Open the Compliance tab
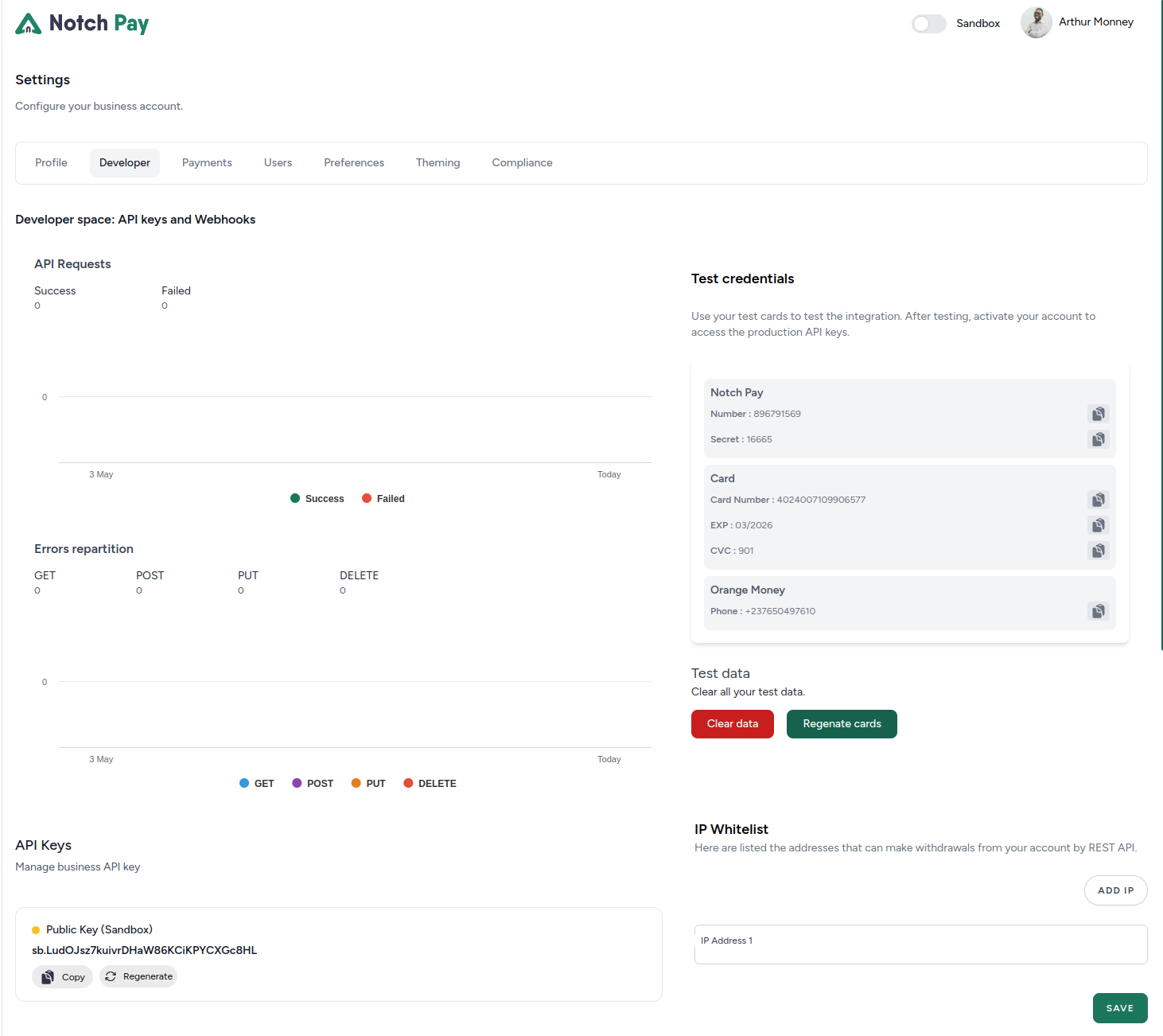1163x1036 pixels. (x=522, y=163)
